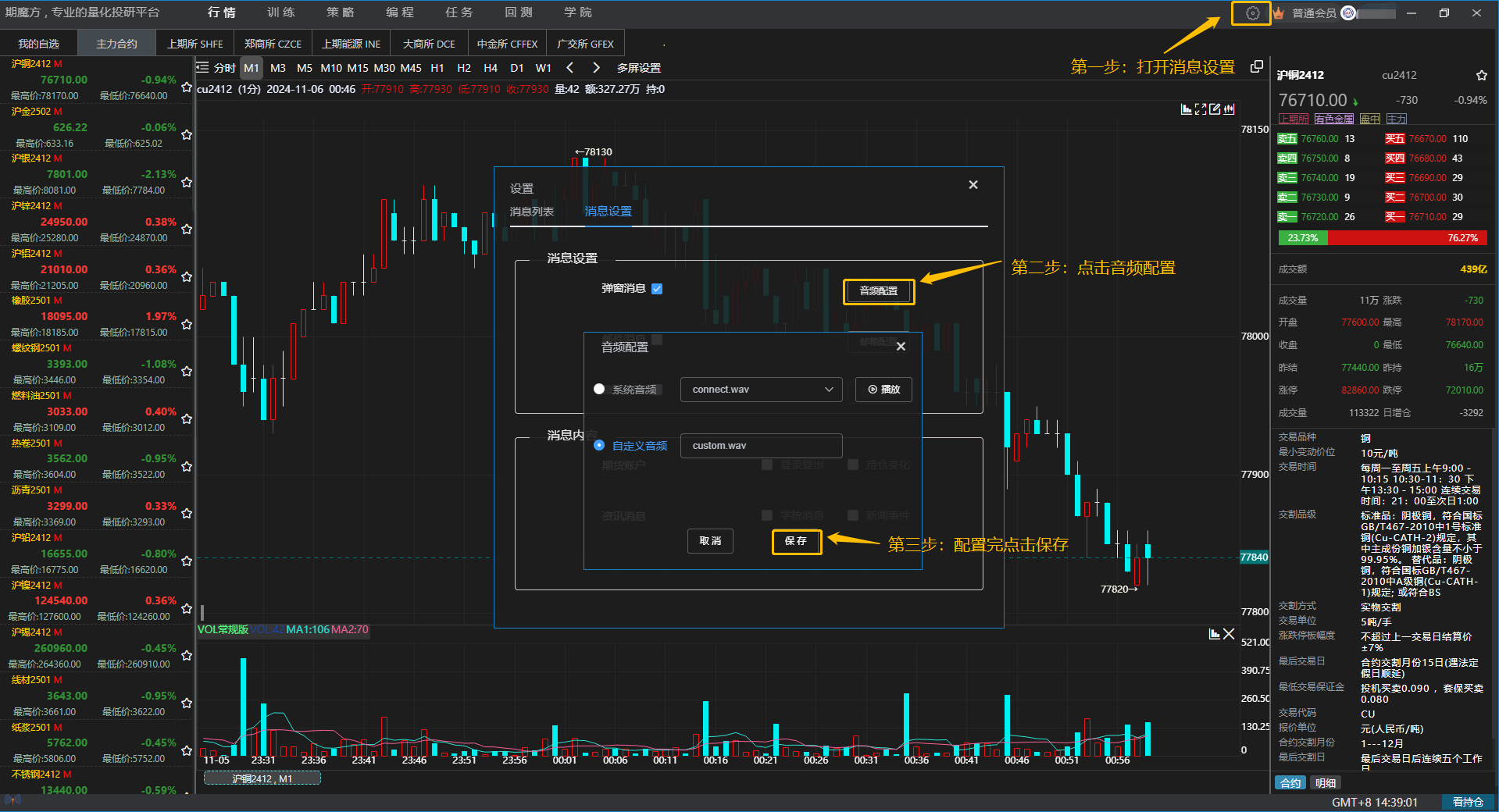Click 卖一 price 76720.00 in order book
Image resolution: width=1499 pixels, height=812 pixels.
(x=1319, y=217)
